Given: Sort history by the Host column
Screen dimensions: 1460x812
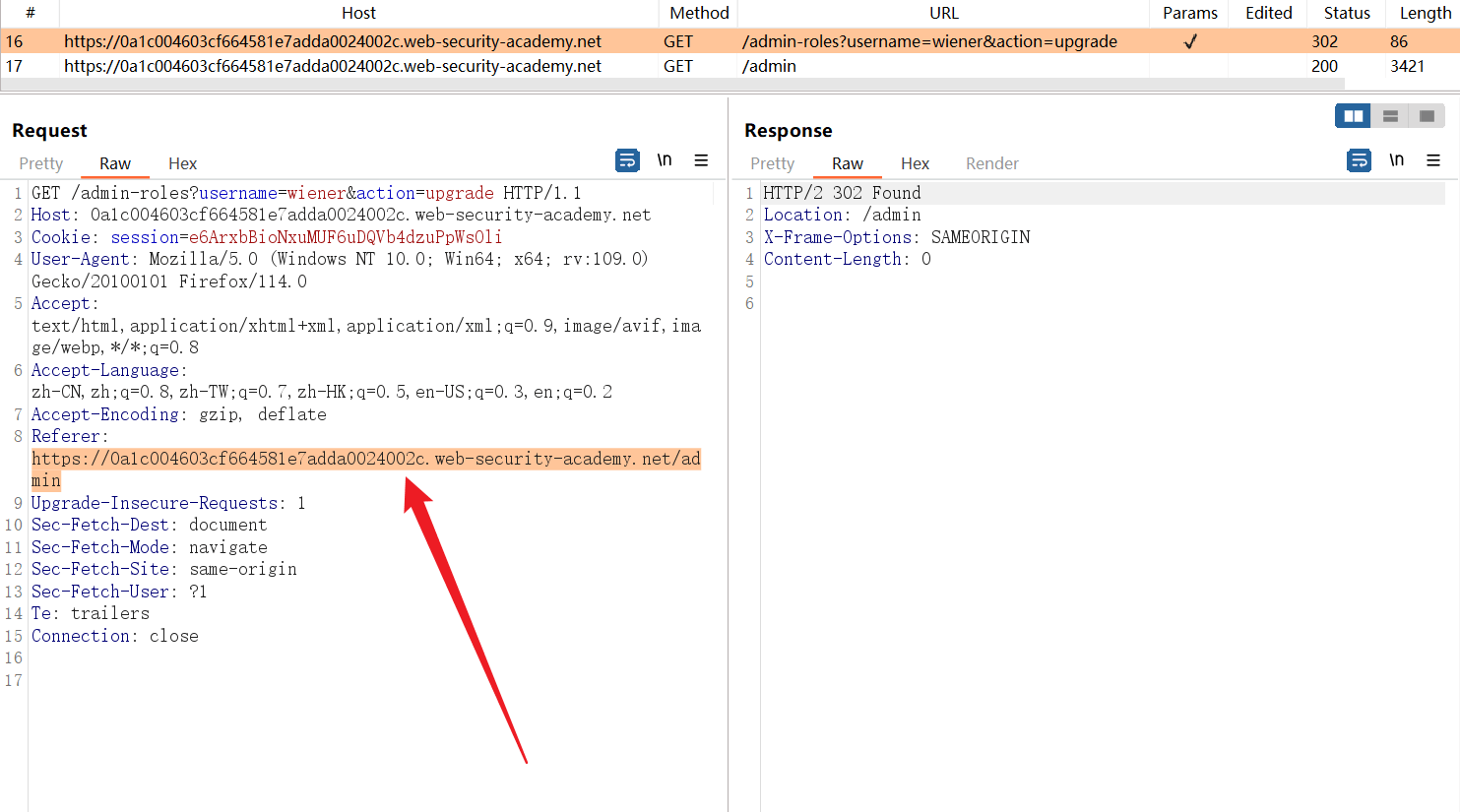Looking at the screenshot, I should pos(358,13).
